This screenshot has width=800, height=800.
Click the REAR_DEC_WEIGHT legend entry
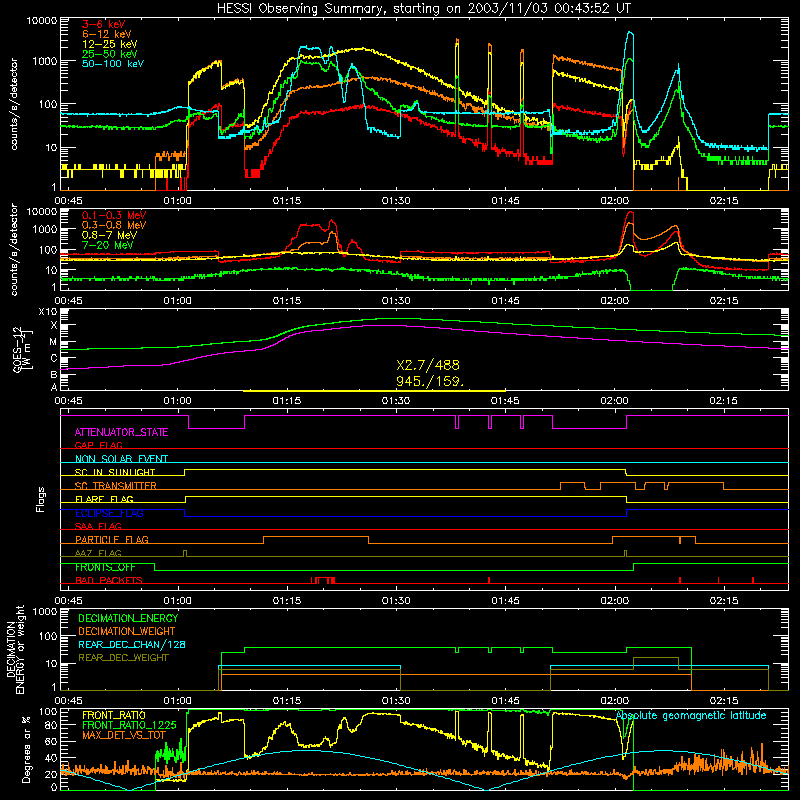tap(123, 658)
